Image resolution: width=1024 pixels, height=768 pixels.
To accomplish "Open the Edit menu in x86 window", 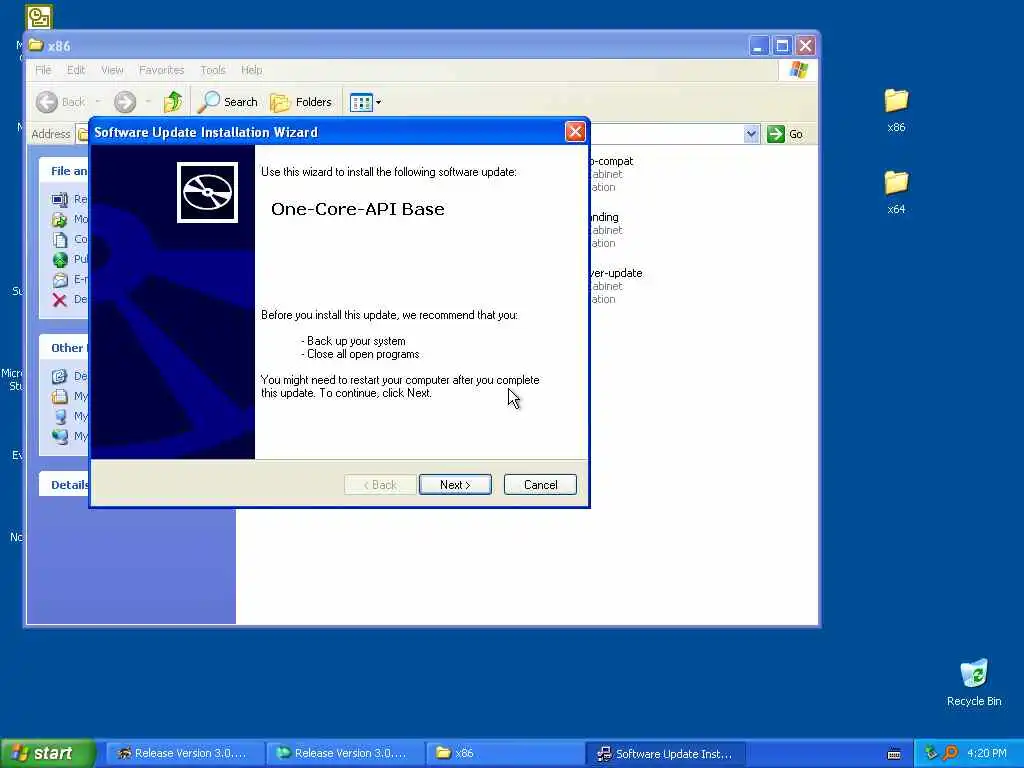I will click(76, 70).
